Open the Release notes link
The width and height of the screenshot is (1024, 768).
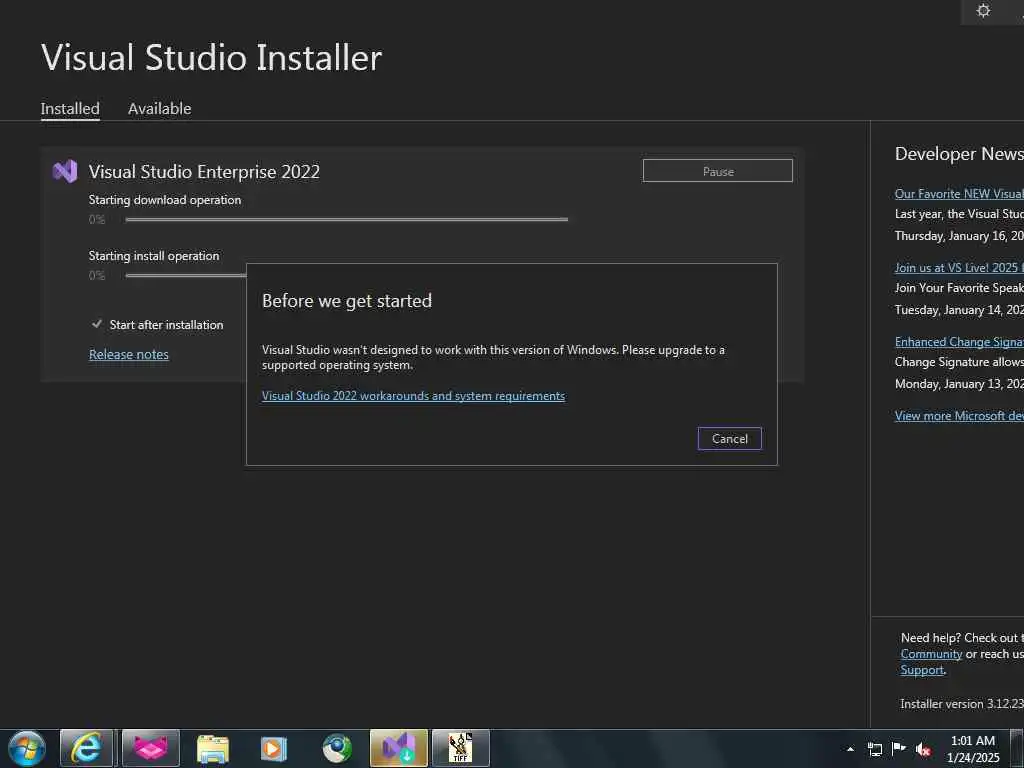click(x=129, y=354)
